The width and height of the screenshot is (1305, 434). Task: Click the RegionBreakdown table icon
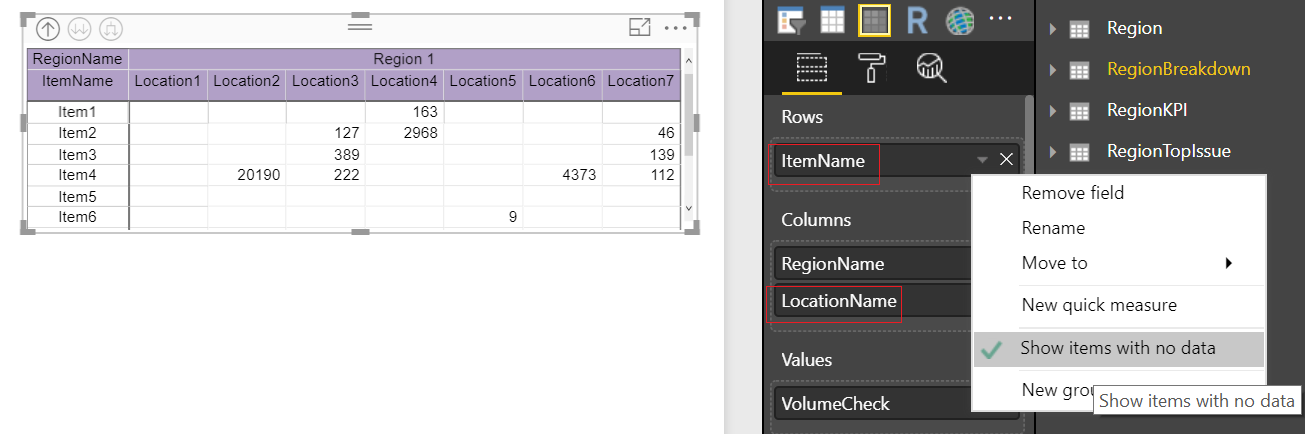click(1079, 70)
